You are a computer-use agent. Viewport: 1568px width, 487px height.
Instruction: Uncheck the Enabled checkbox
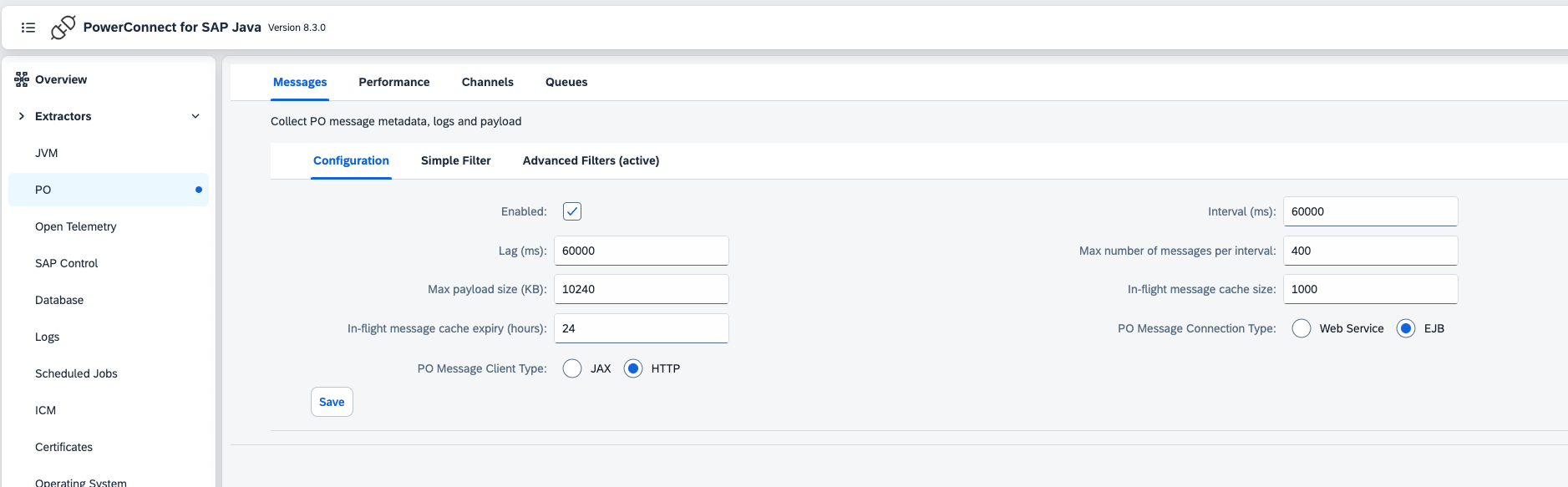coord(572,211)
